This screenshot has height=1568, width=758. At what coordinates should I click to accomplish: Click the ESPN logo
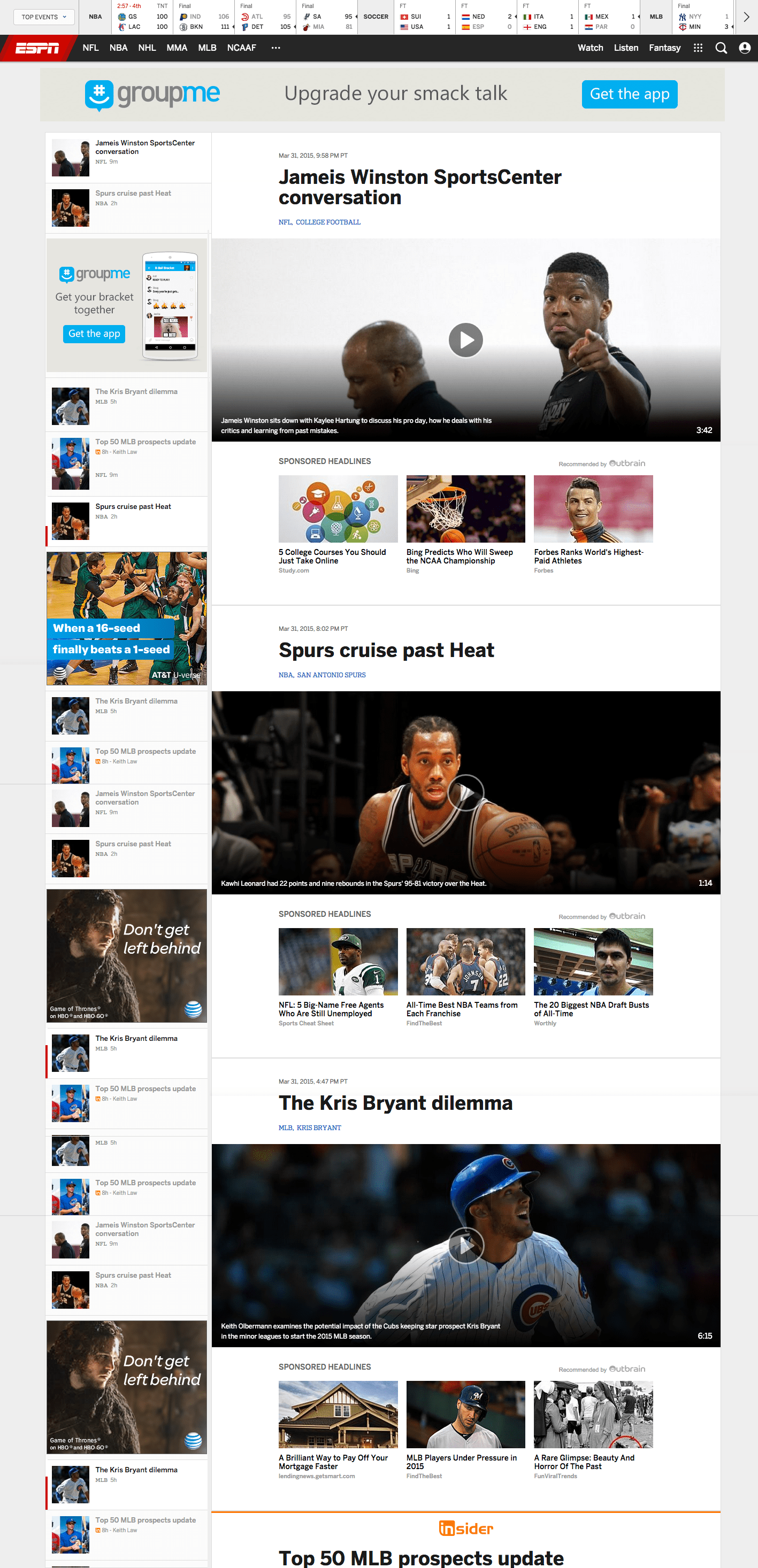37,48
